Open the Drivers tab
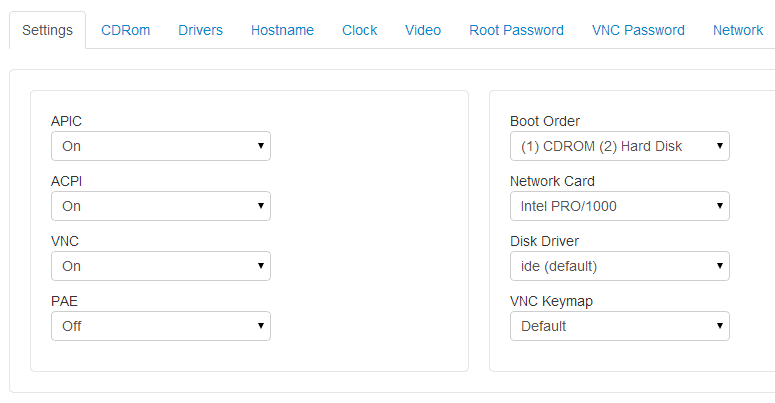775x403 pixels. point(200,30)
